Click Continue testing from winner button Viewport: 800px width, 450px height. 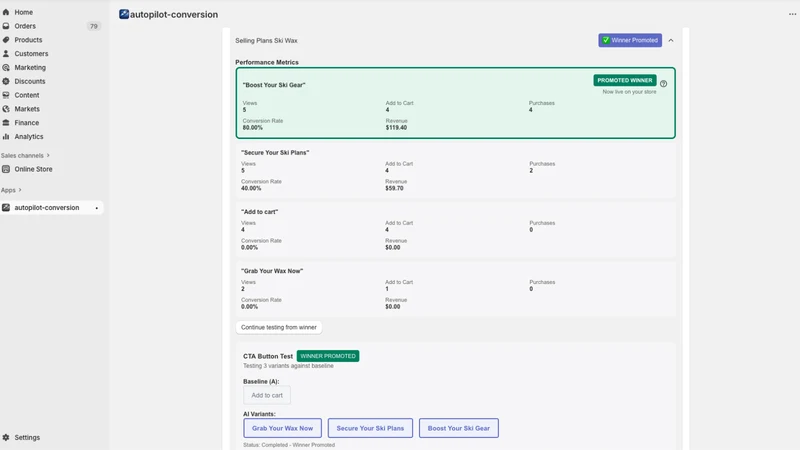pyautogui.click(x=279, y=328)
